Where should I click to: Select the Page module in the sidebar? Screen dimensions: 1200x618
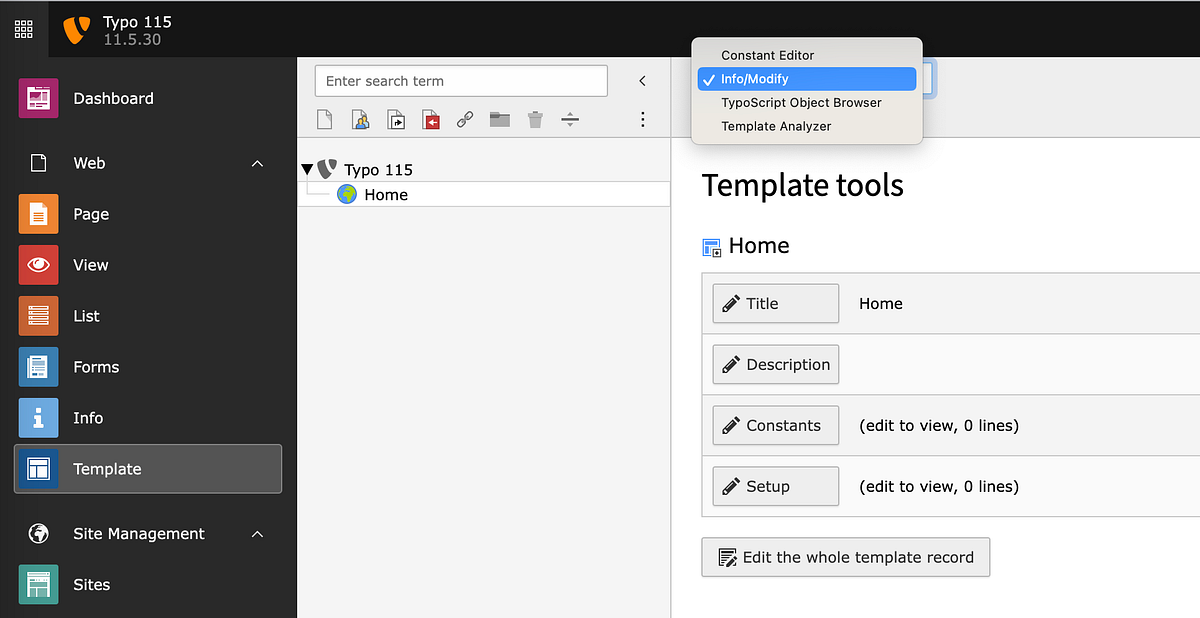(91, 214)
